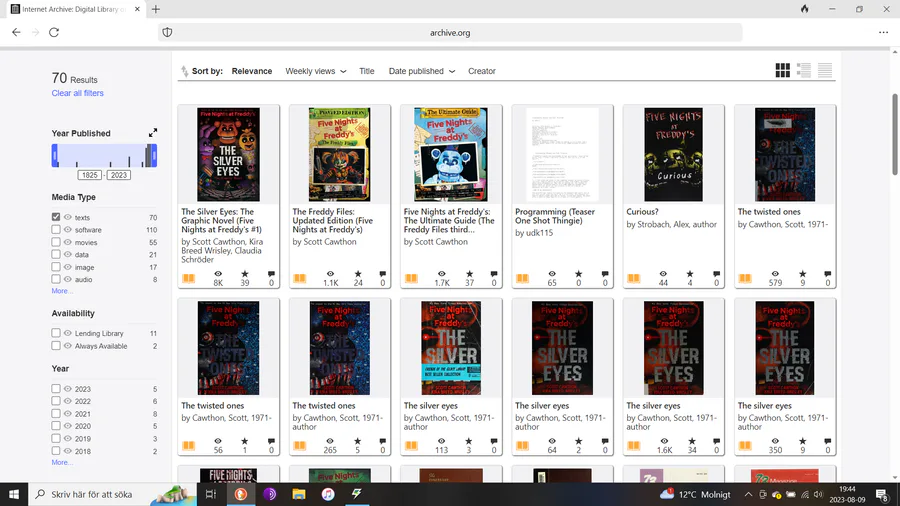Open iTunes music app from taskbar
The image size is (900, 506).
pos(328,494)
